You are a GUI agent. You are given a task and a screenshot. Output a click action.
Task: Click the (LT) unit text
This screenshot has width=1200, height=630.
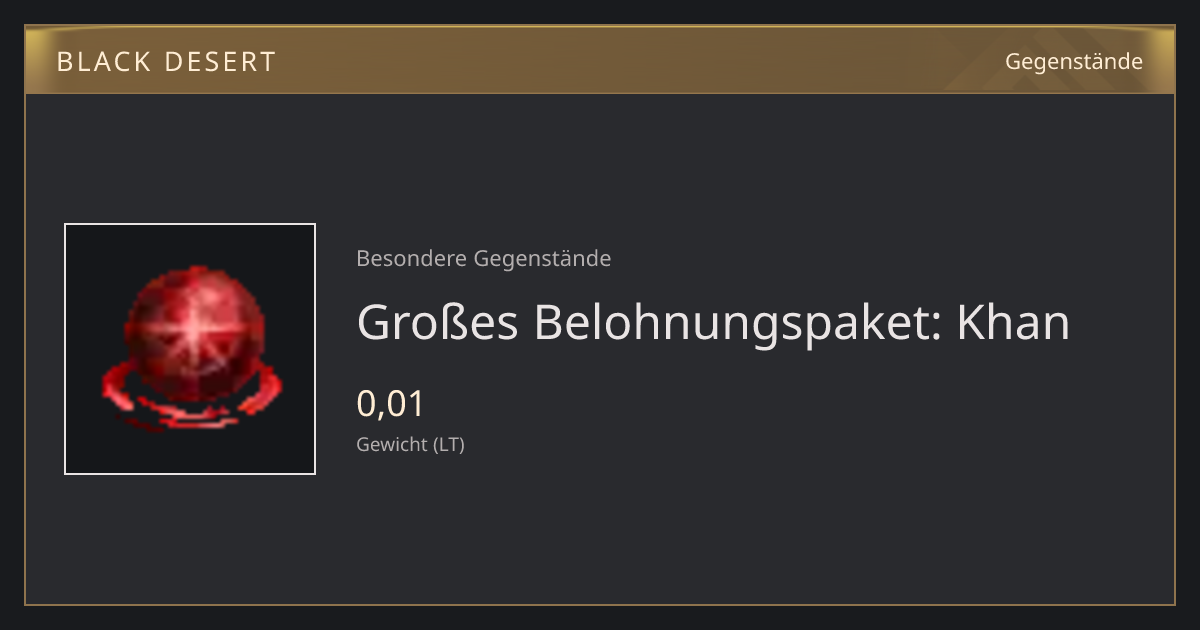[x=449, y=445]
